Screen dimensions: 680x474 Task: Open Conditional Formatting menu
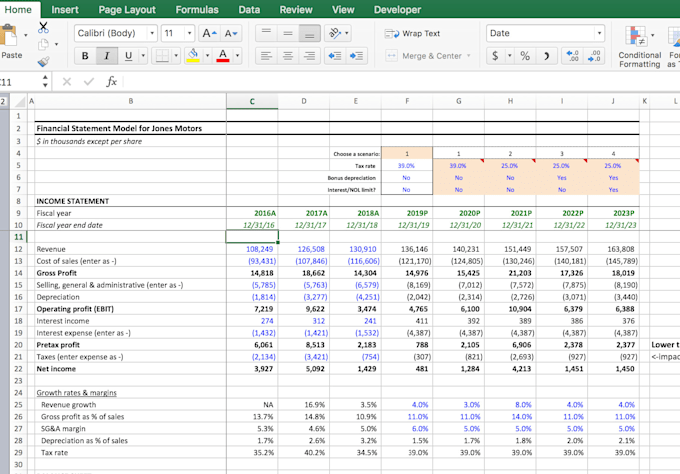639,47
